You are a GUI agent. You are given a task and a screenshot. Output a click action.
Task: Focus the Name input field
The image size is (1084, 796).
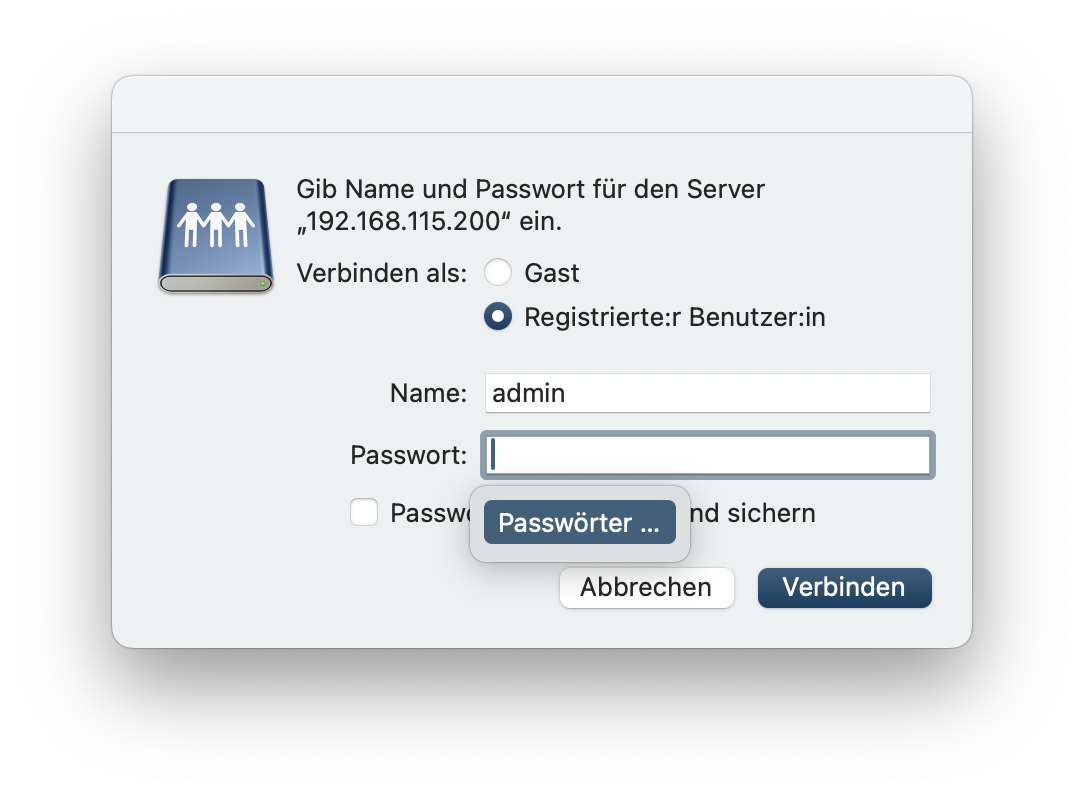[x=707, y=393]
